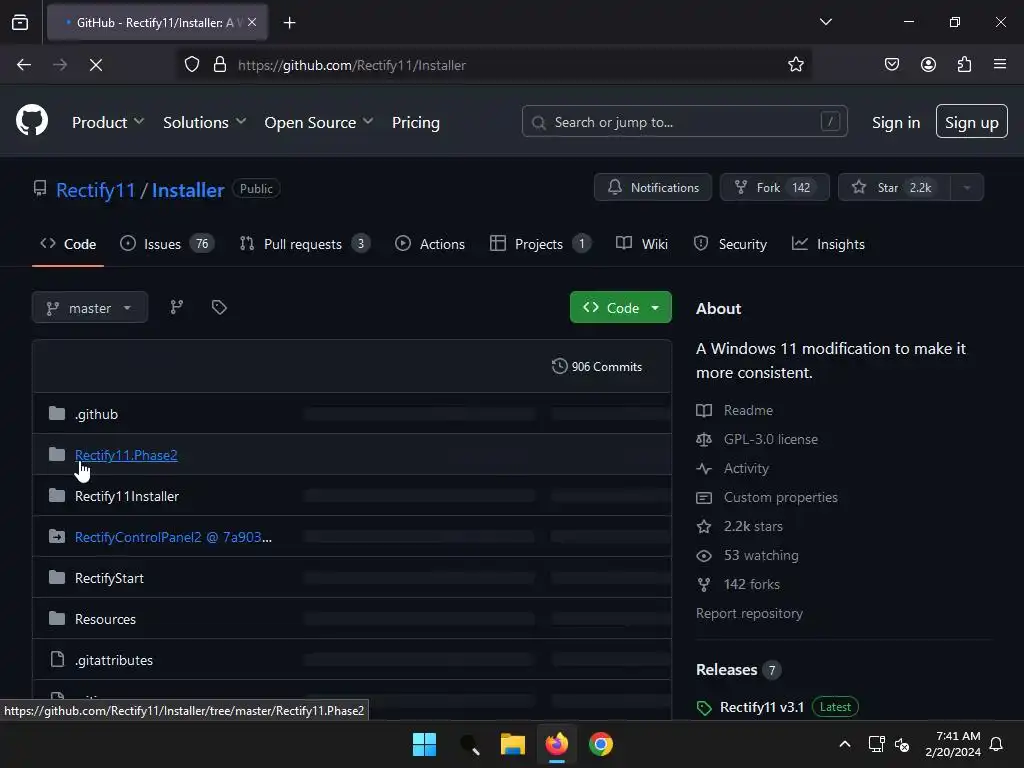
Task: Open a new browser tab
Action: 289,23
